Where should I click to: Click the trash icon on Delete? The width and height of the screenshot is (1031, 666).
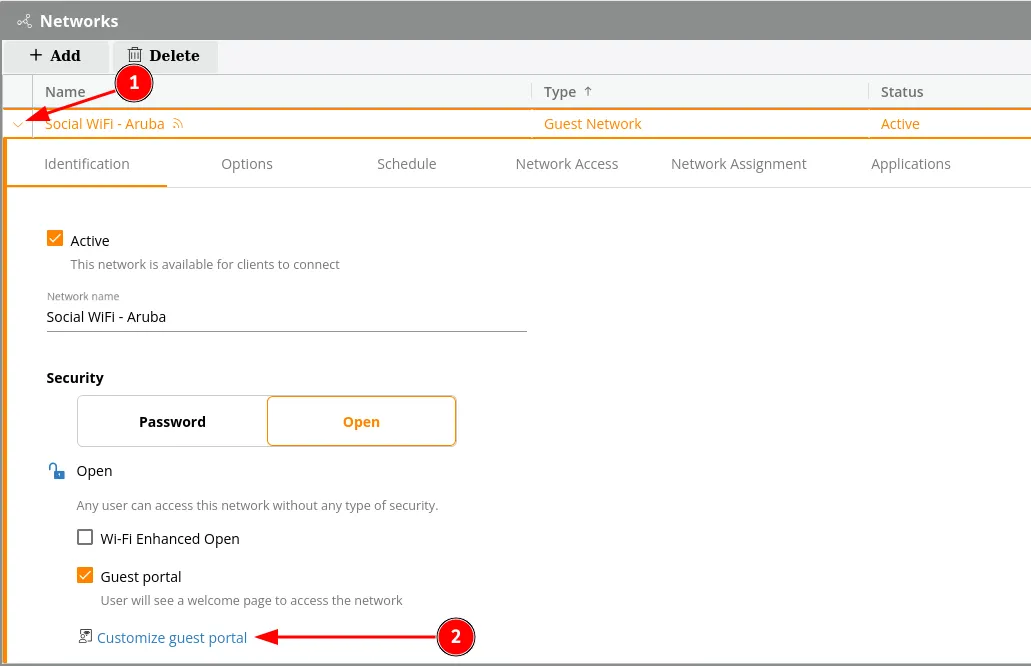click(135, 56)
